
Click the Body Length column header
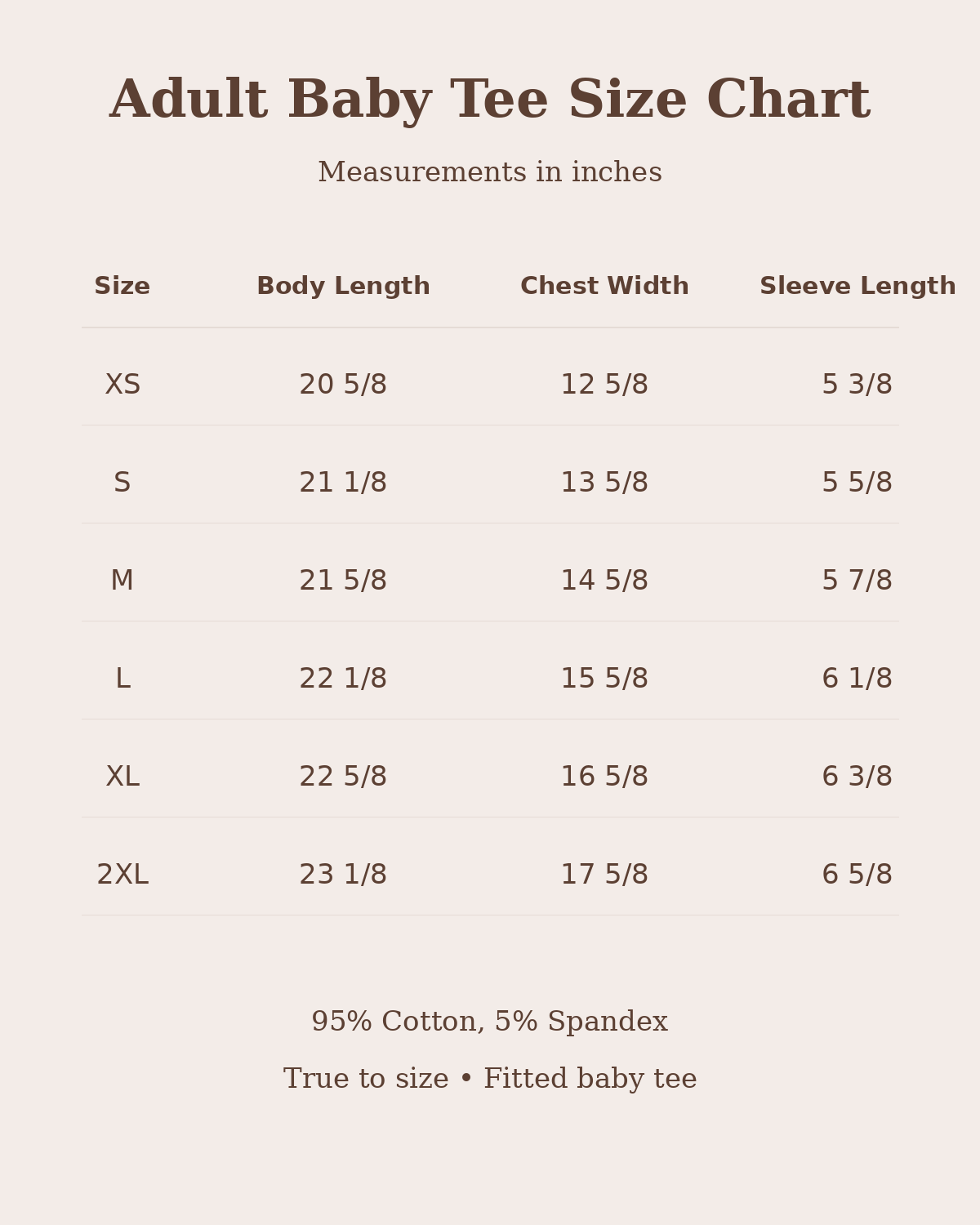(343, 287)
